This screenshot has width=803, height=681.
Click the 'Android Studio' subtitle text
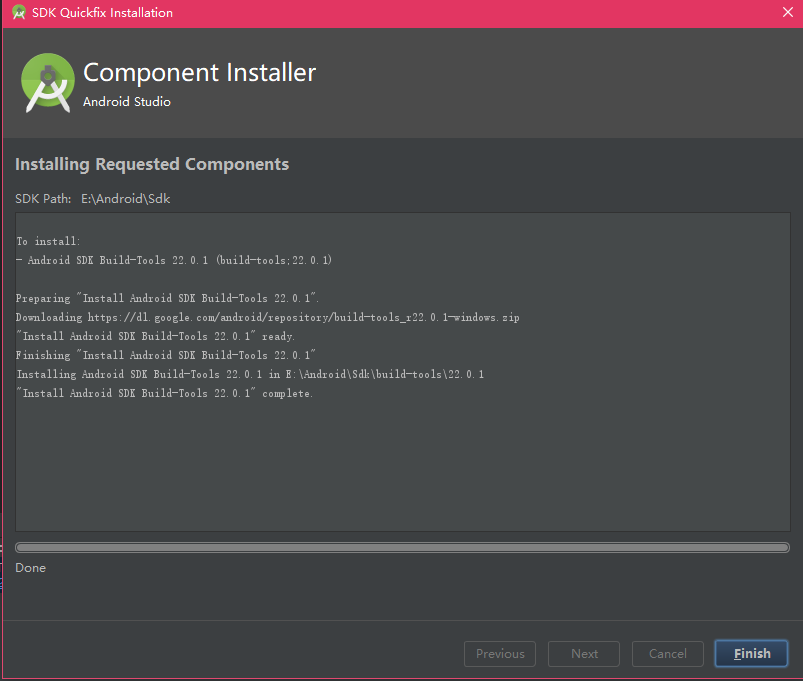click(127, 101)
